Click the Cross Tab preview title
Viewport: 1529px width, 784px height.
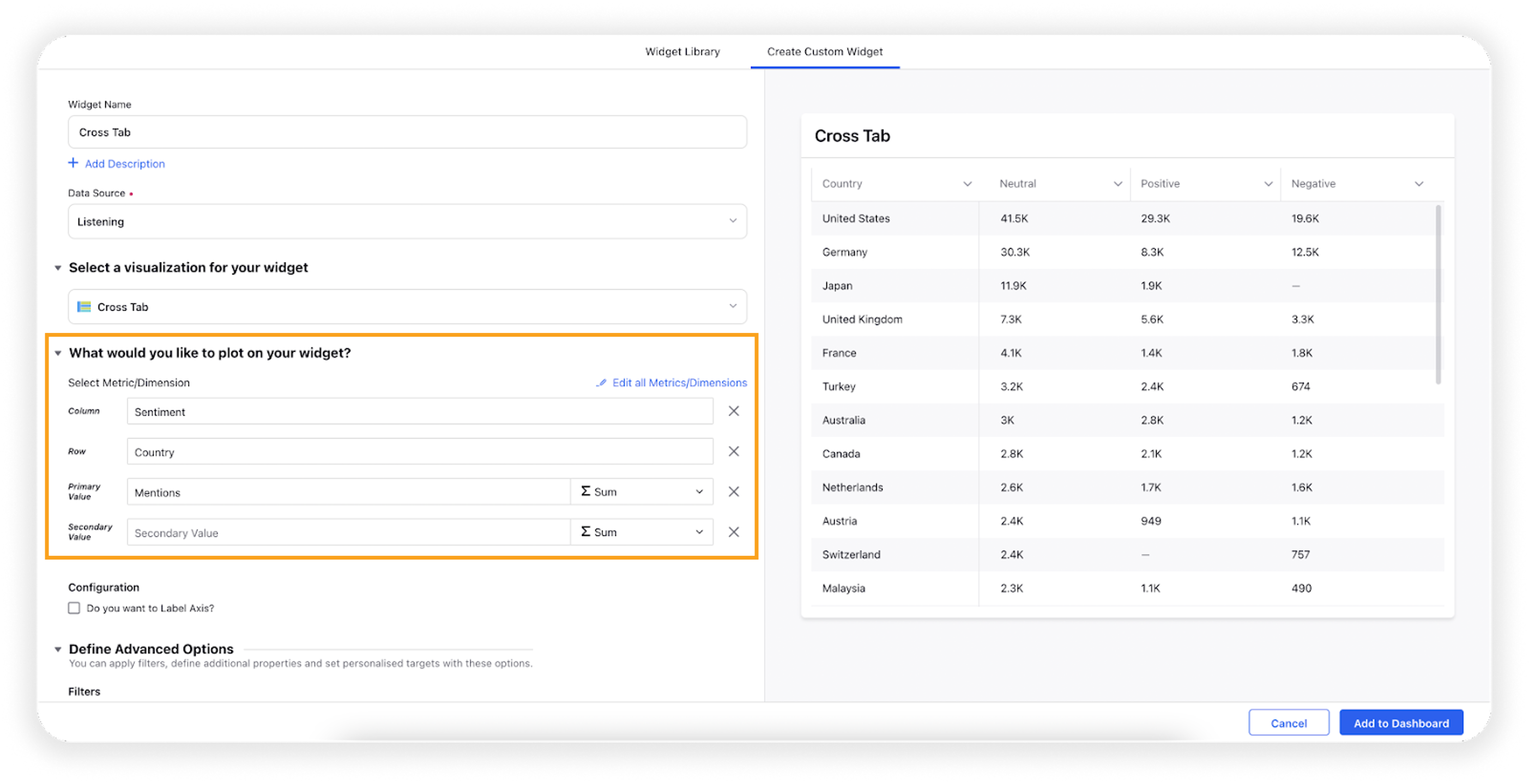pos(852,136)
